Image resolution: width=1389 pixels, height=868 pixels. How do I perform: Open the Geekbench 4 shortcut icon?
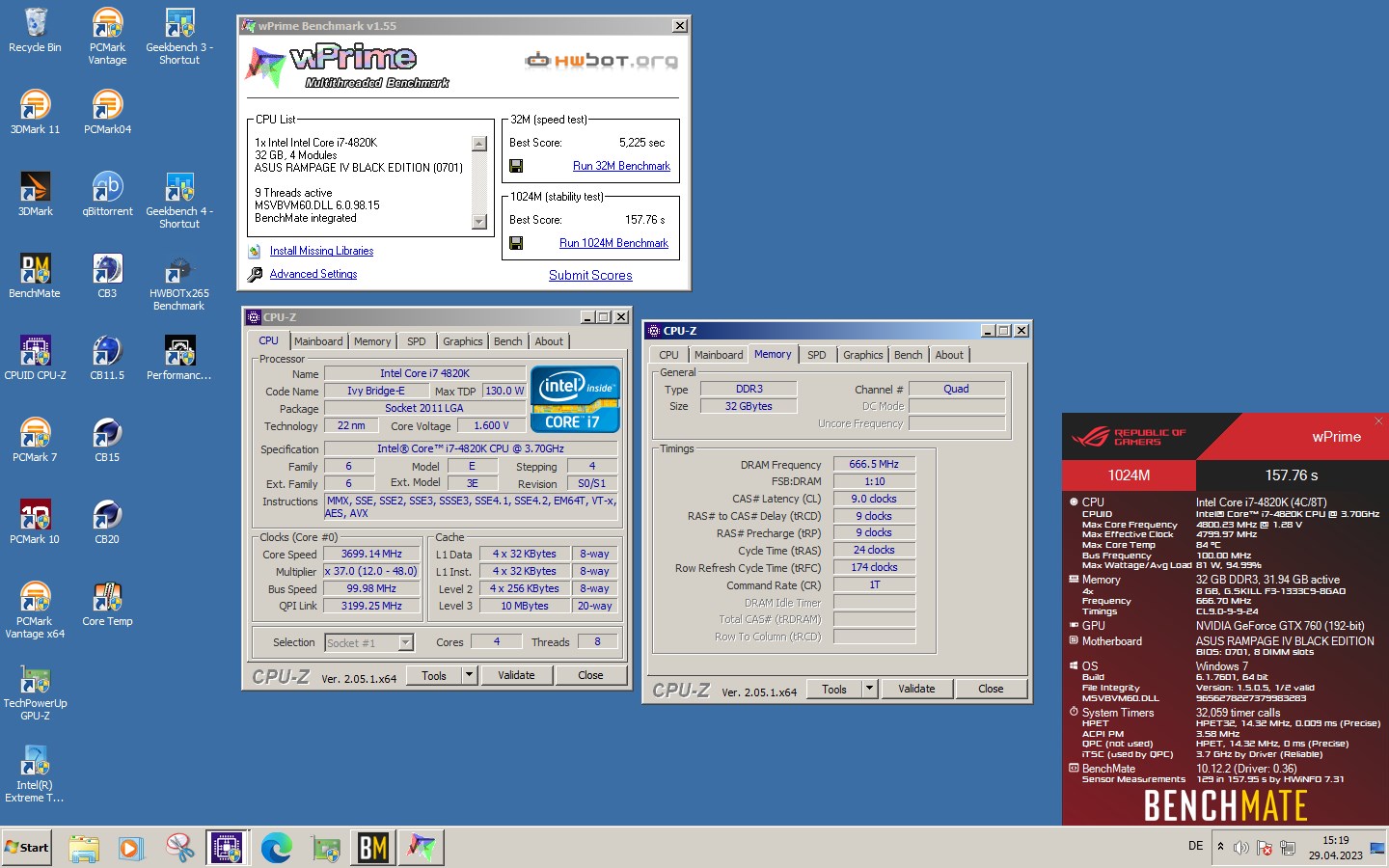(x=179, y=200)
